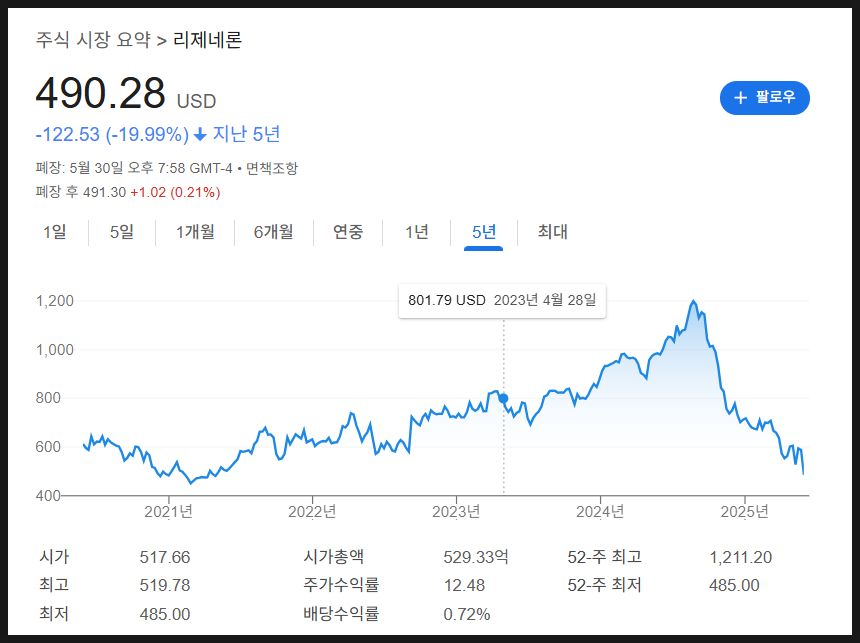Switch to the 1개월 range tab
The image size is (860, 643).
195,232
